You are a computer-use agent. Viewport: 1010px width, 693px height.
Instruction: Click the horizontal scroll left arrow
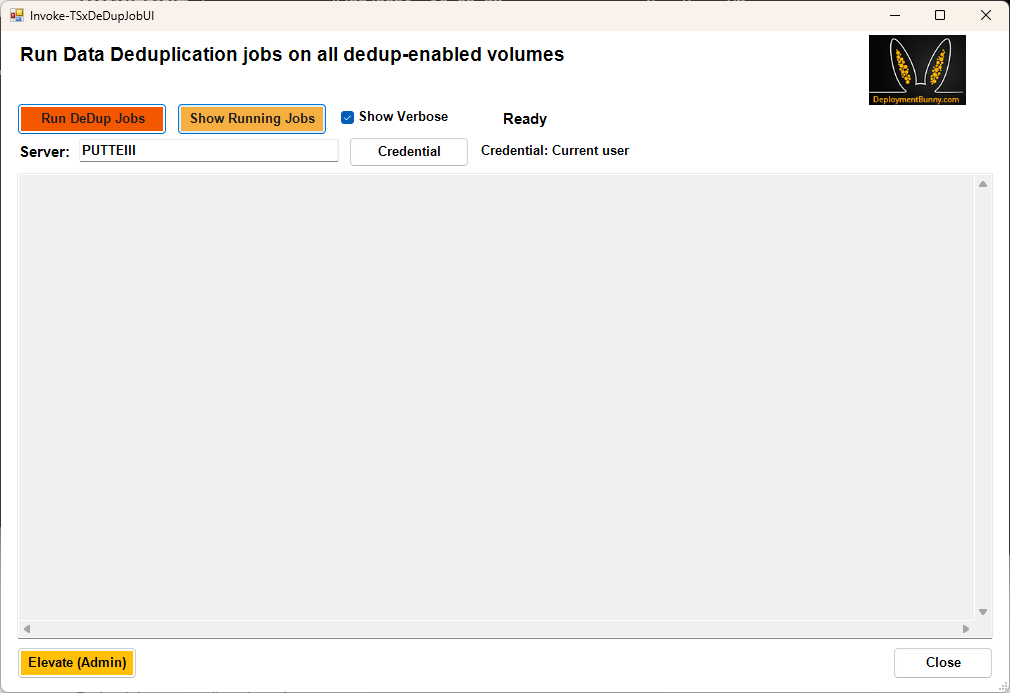(27, 629)
